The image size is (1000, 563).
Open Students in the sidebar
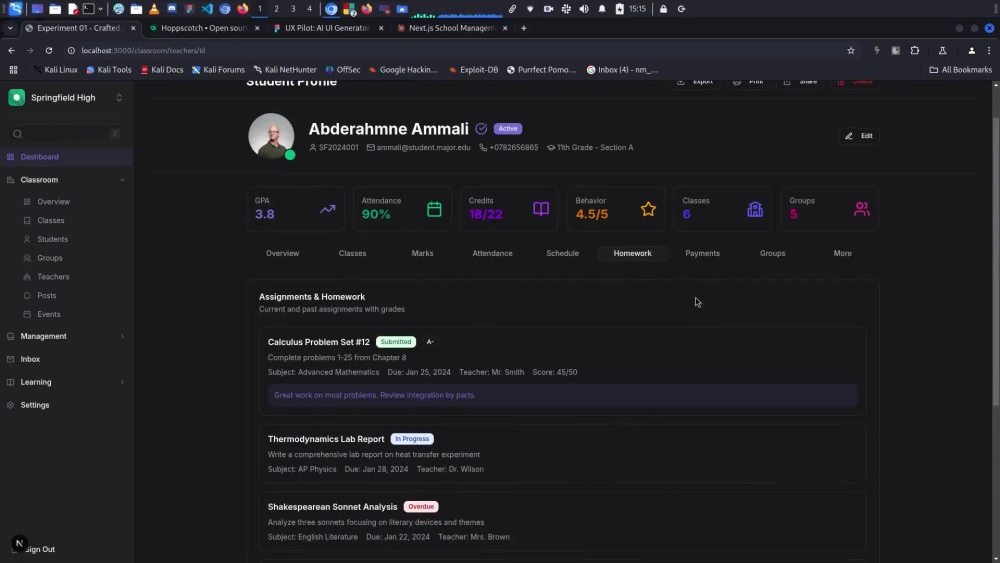52,239
